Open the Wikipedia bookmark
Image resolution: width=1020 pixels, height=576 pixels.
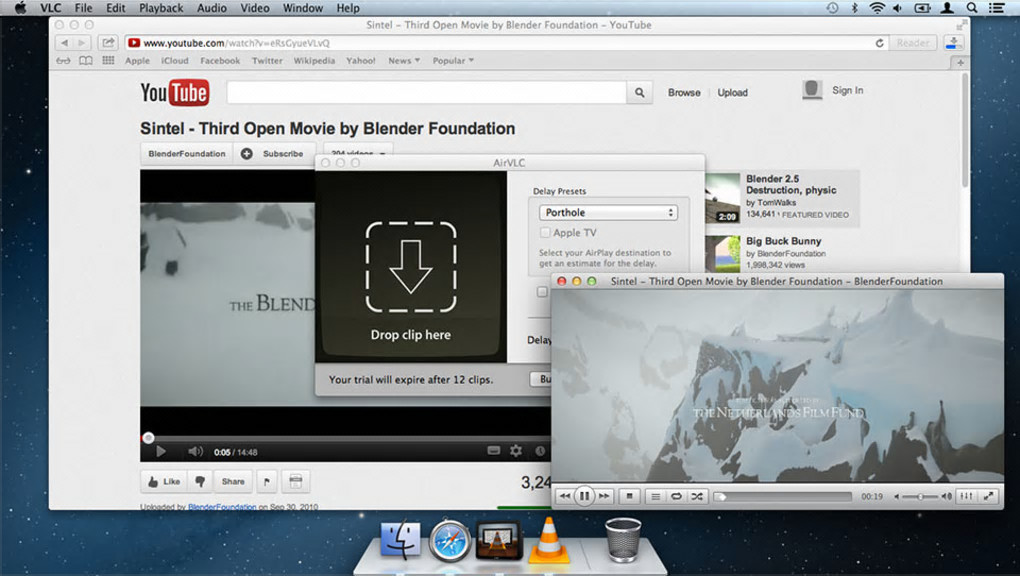(x=314, y=61)
